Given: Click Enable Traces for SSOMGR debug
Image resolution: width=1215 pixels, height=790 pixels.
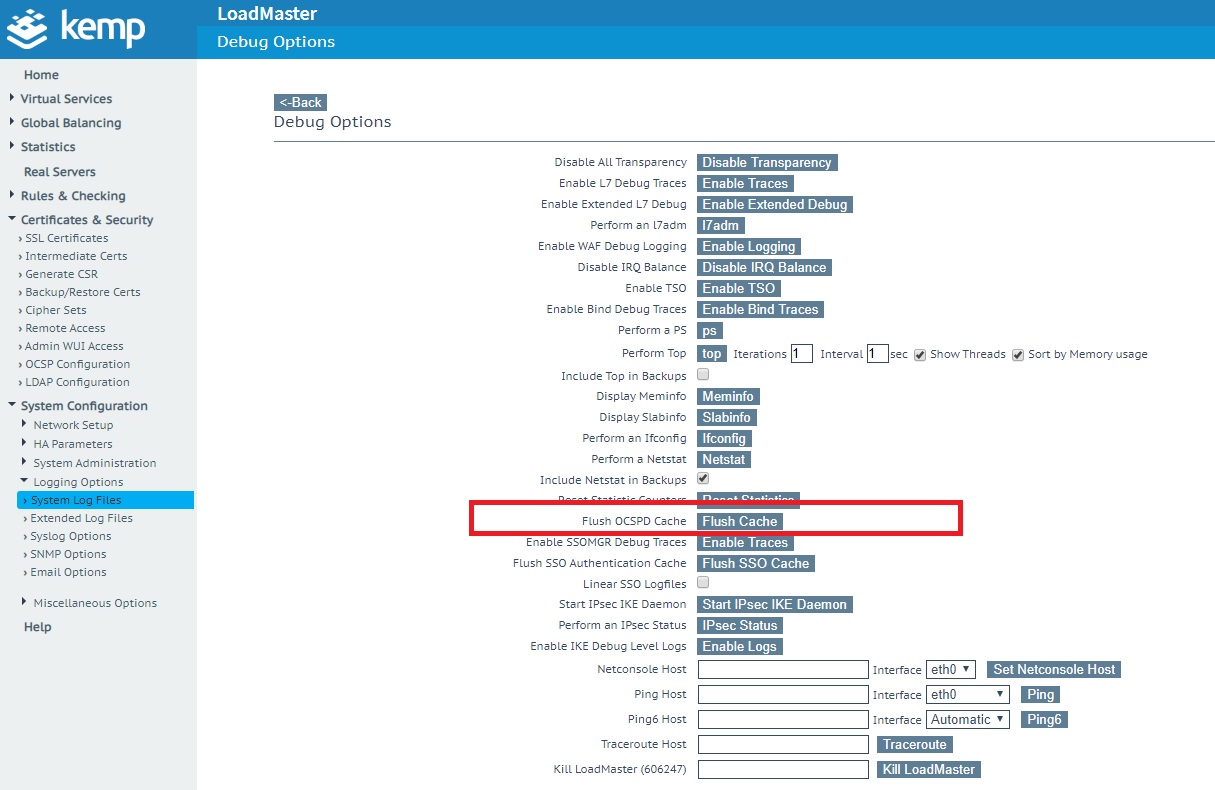Looking at the screenshot, I should (746, 542).
